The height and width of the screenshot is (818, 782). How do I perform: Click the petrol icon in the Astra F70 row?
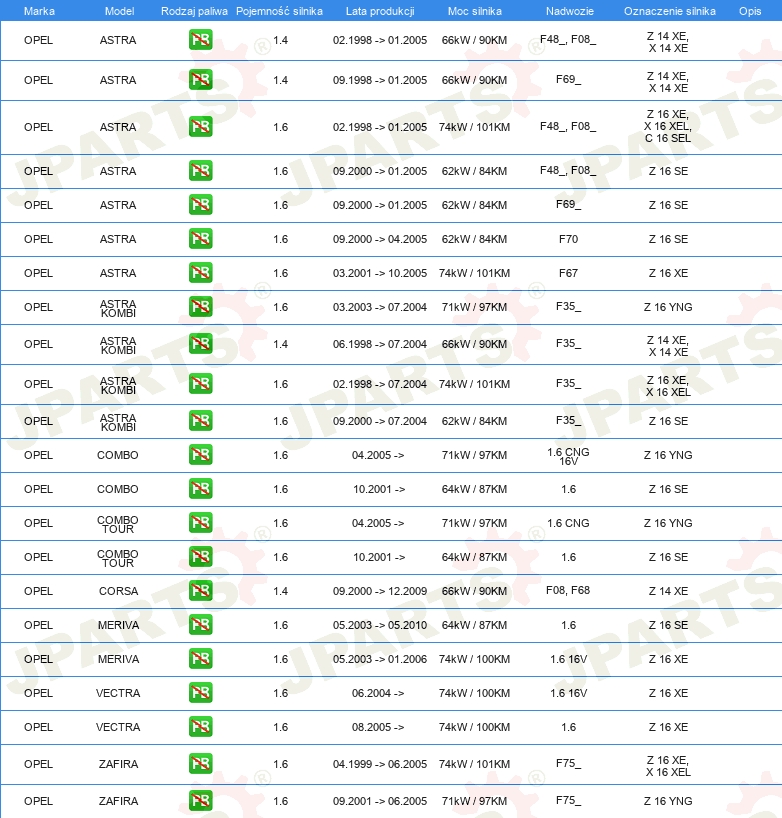pos(200,239)
